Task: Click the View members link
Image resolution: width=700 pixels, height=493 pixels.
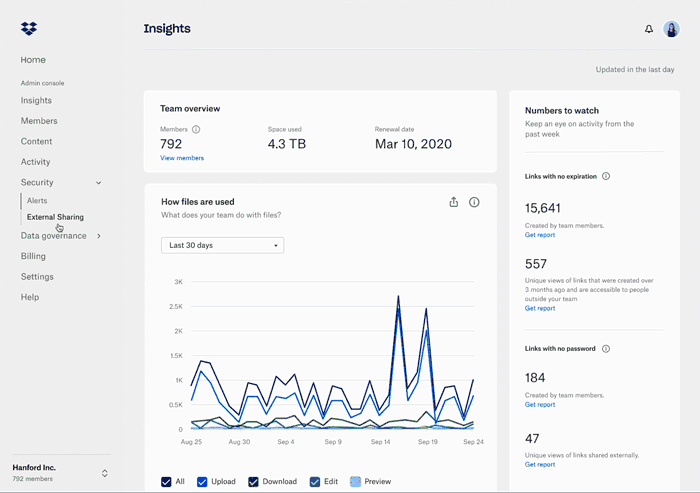Action: pyautogui.click(x=181, y=158)
